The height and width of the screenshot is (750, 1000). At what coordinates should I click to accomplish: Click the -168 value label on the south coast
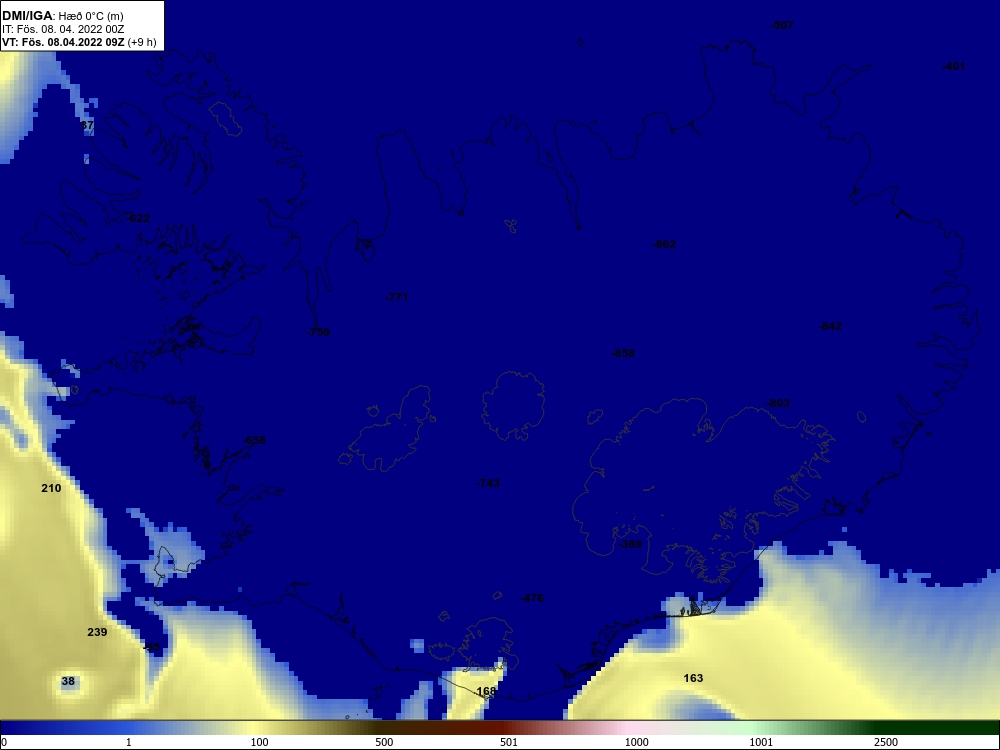[x=485, y=691]
